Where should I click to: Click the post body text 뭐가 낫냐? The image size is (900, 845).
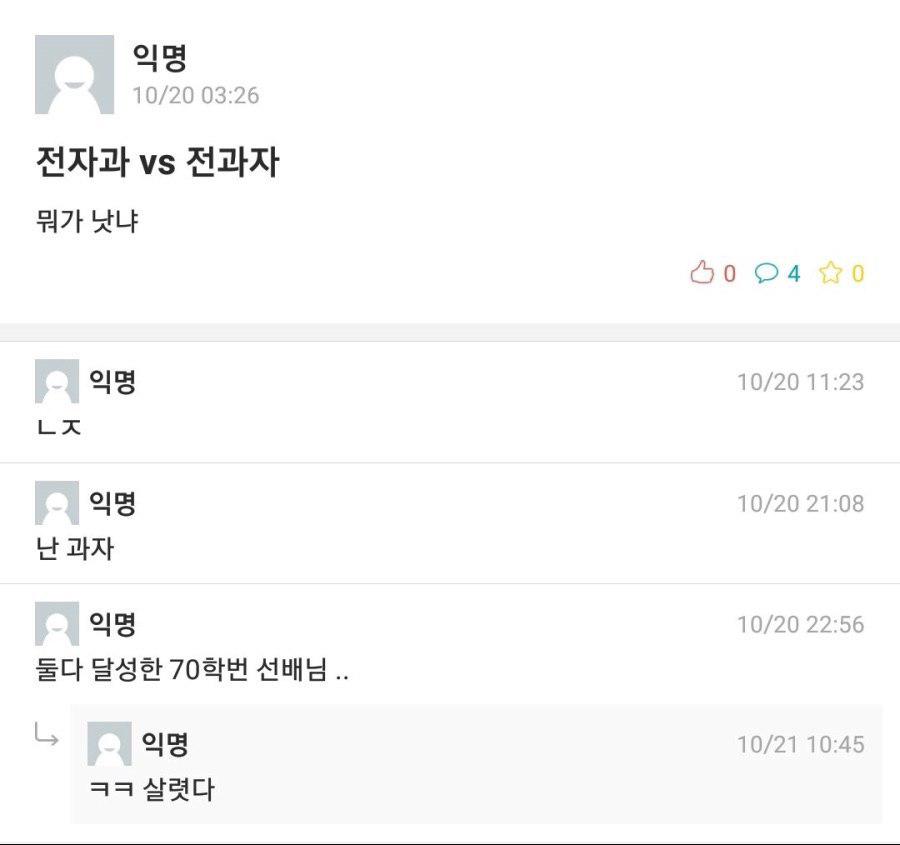pos(86,221)
